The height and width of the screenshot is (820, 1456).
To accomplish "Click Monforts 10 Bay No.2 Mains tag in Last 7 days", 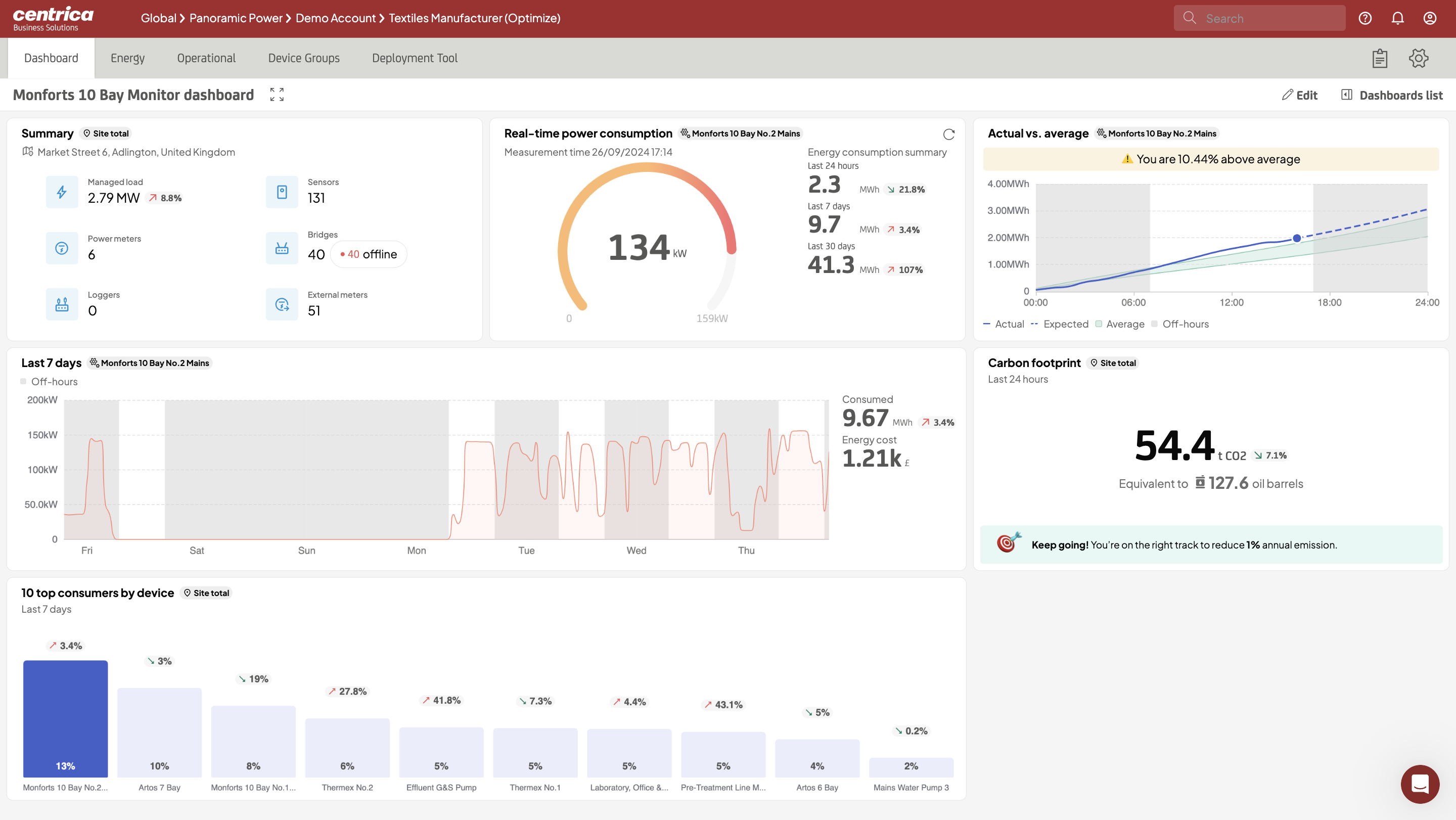I will (150, 363).
